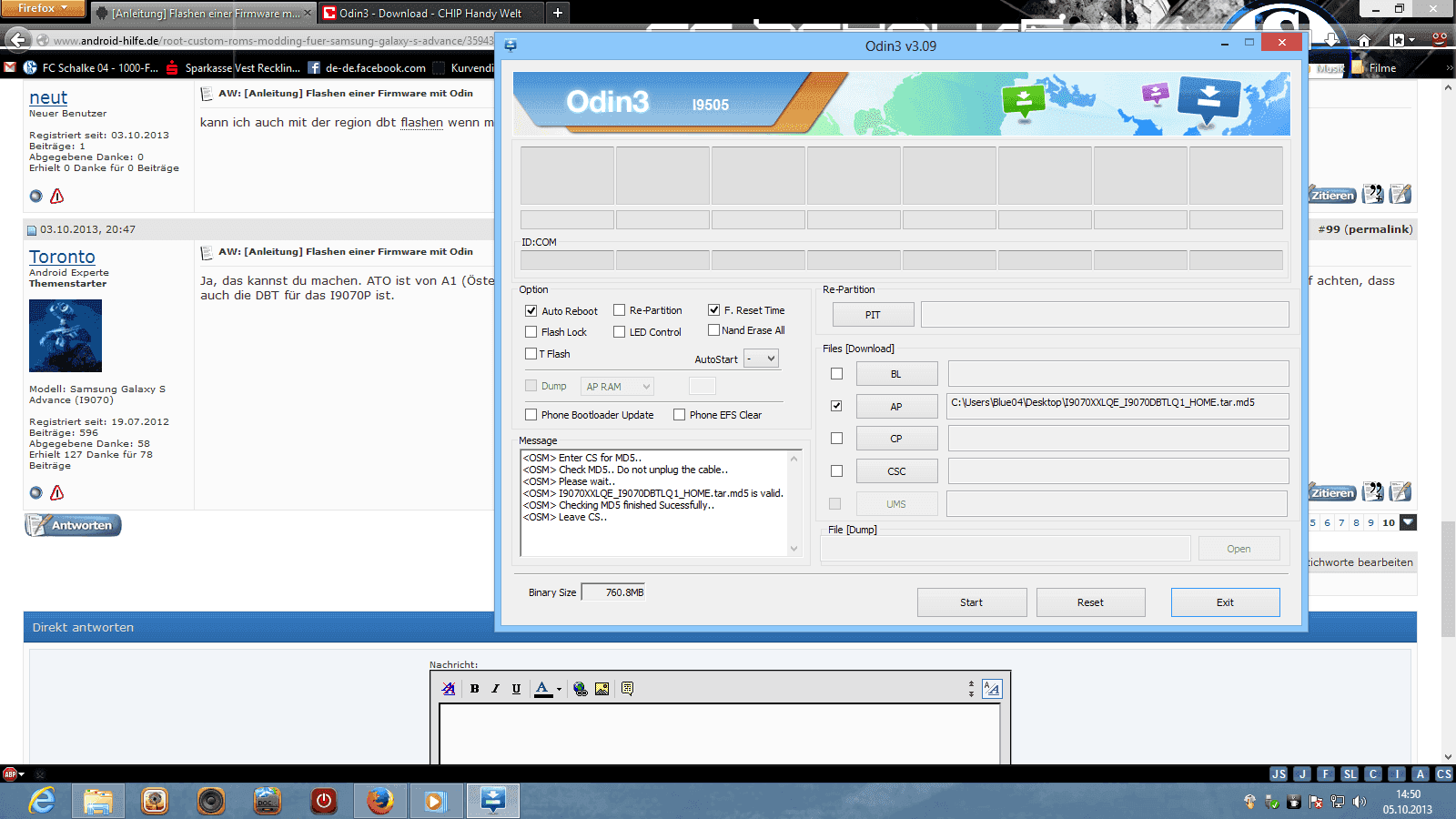Image resolution: width=1456 pixels, height=819 pixels.
Task: Click the CP file button
Action: pos(896,439)
